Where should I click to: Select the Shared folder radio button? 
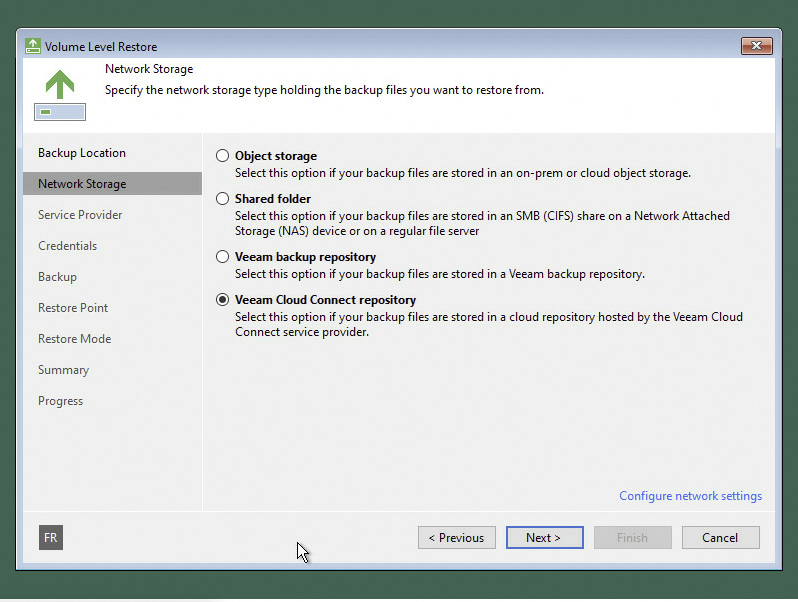(x=222, y=198)
